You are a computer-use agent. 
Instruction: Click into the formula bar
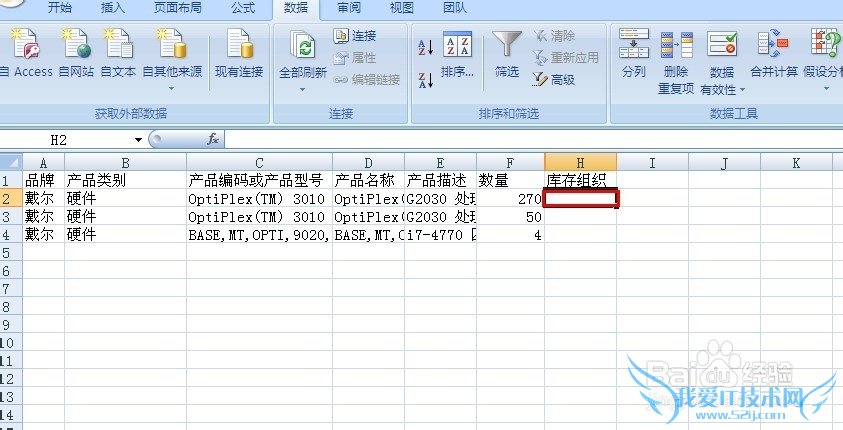coord(532,140)
